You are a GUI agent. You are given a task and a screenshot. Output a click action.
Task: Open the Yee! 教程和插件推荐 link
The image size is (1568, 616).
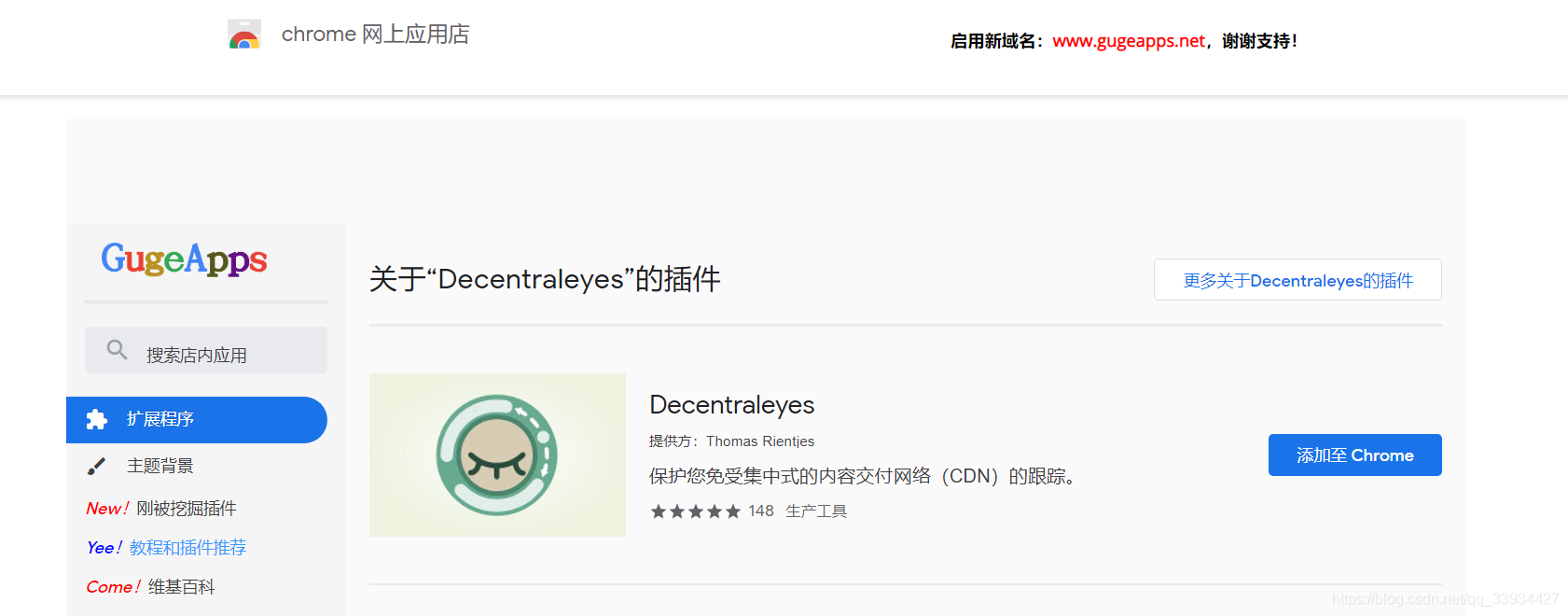click(x=166, y=548)
